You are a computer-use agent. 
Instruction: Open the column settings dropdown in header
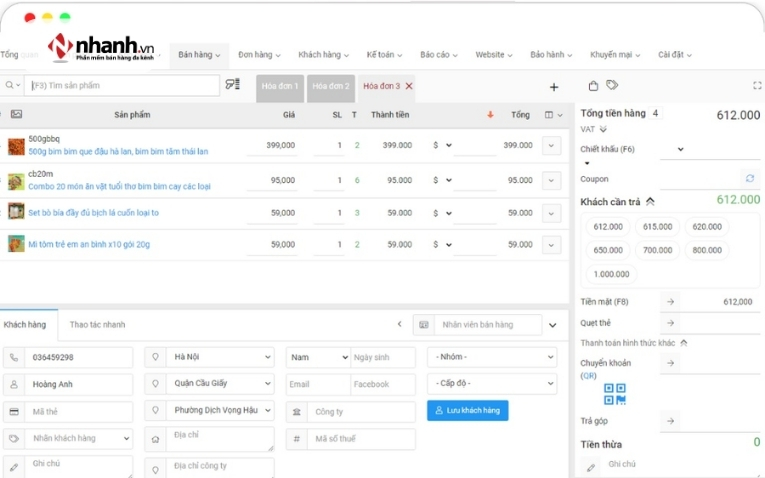pos(553,115)
